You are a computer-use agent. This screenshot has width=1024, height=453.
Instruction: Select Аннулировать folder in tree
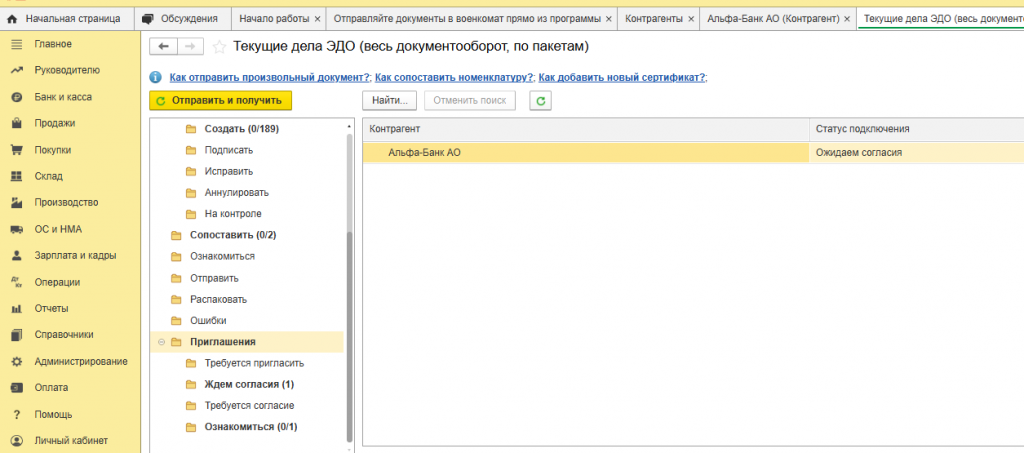click(236, 193)
